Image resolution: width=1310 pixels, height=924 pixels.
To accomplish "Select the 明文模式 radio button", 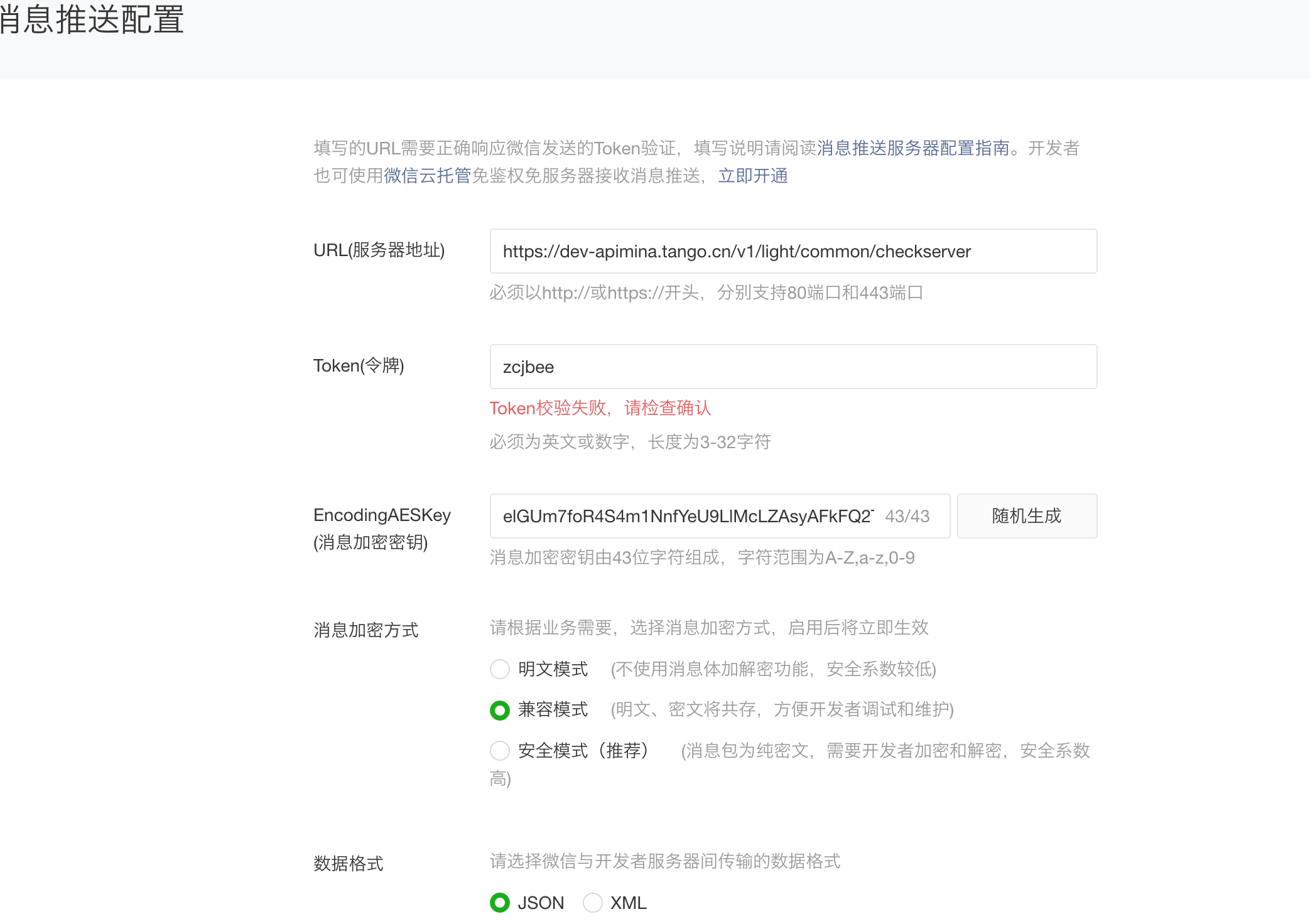I will tap(499, 669).
